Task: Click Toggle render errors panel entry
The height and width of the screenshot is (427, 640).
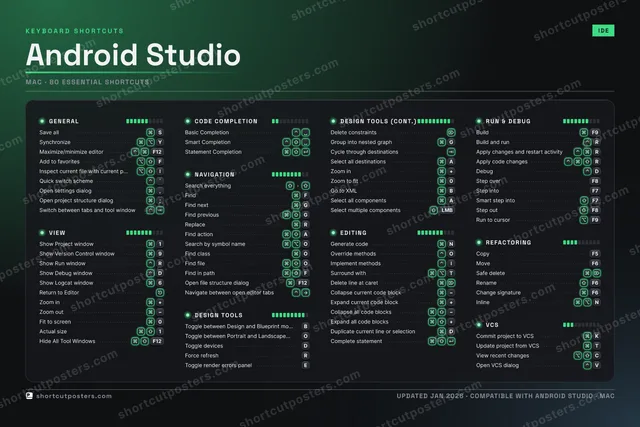Action: [247, 365]
